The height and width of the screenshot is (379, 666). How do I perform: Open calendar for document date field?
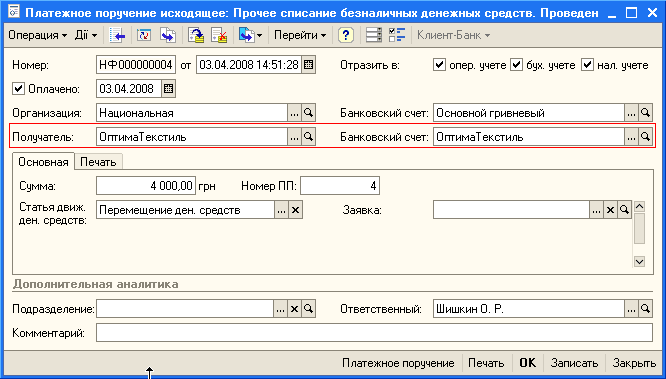[x=309, y=65]
